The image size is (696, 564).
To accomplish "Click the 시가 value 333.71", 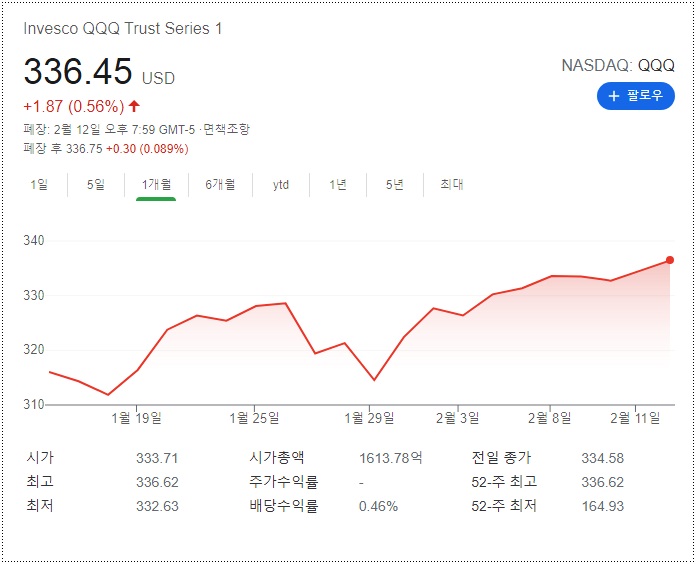I will pyautogui.click(x=157, y=458).
